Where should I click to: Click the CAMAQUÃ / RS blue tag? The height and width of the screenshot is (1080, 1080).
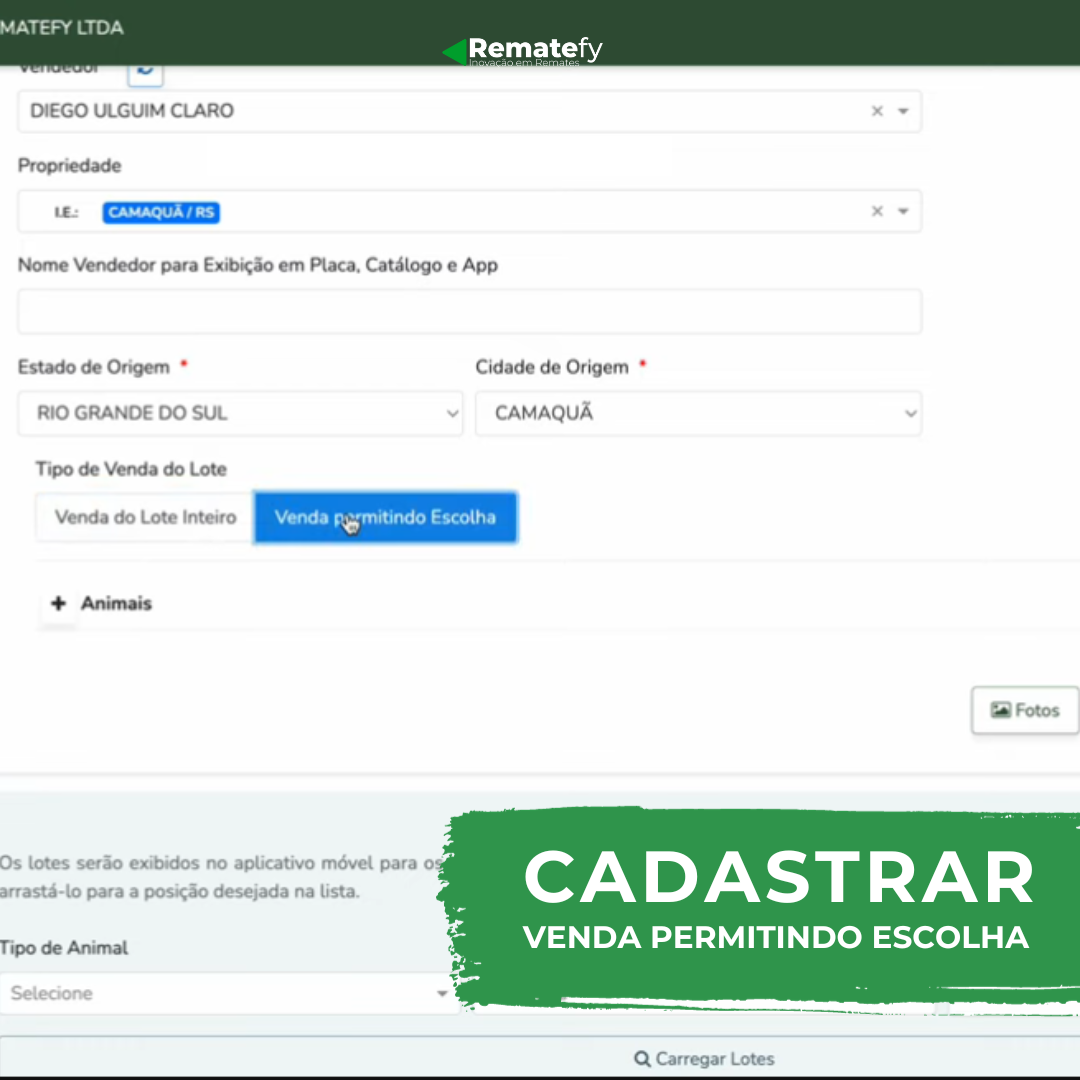point(161,212)
